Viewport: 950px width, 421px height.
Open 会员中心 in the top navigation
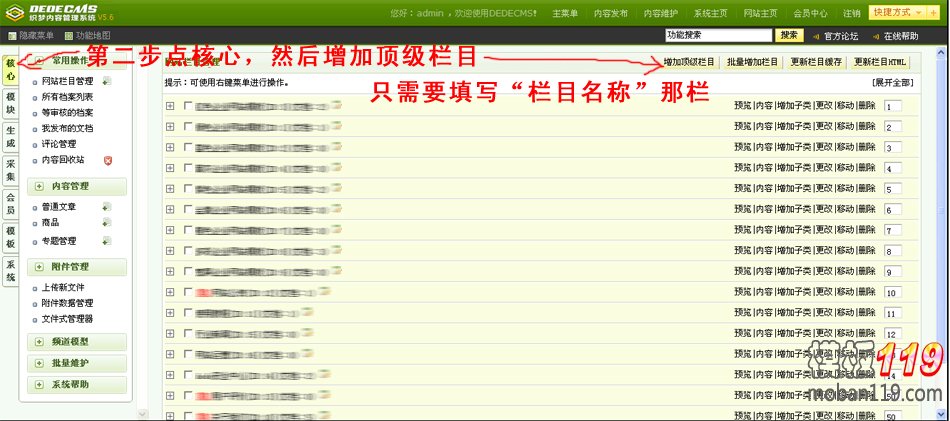(811, 13)
